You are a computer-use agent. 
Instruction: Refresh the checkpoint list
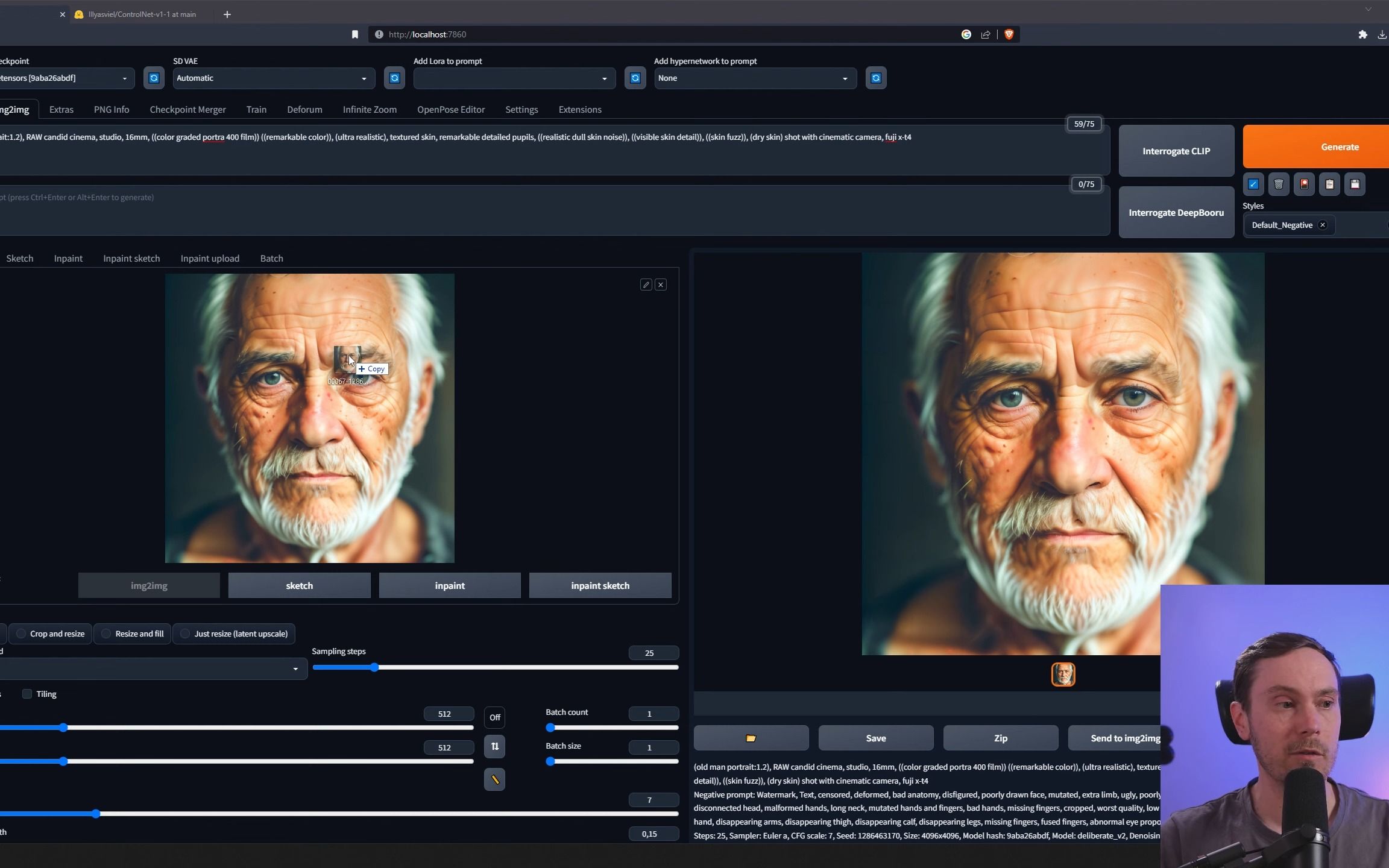point(154,78)
